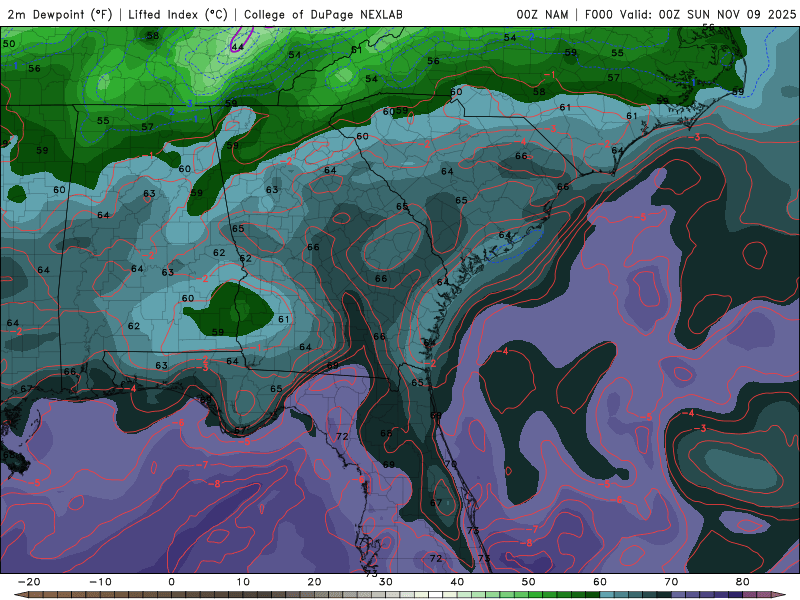The width and height of the screenshot is (800, 600).
Task: Click the 'SUN NOV 09 2025' valid date
Action: [x=741, y=14]
